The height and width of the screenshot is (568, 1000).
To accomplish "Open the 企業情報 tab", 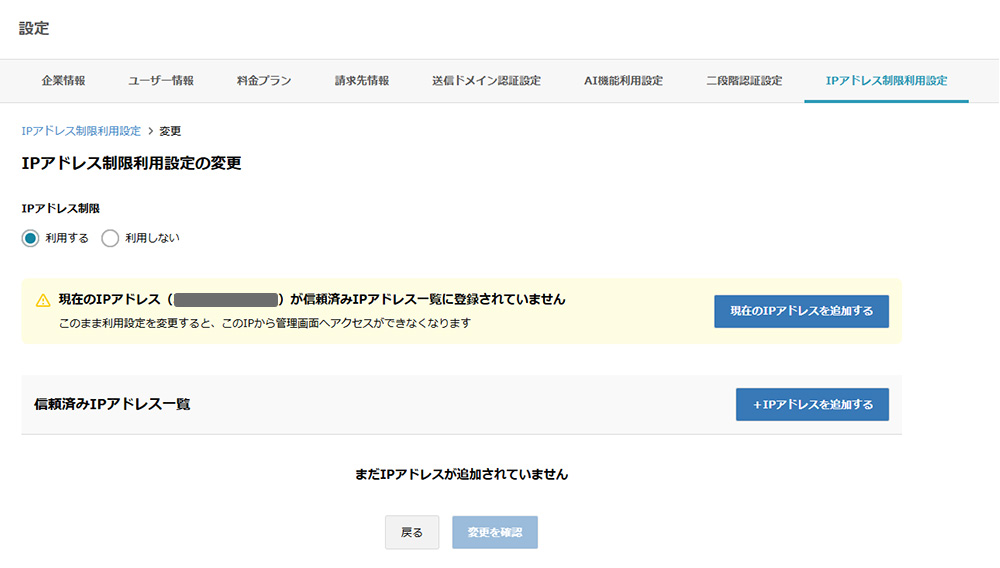I will point(63,81).
